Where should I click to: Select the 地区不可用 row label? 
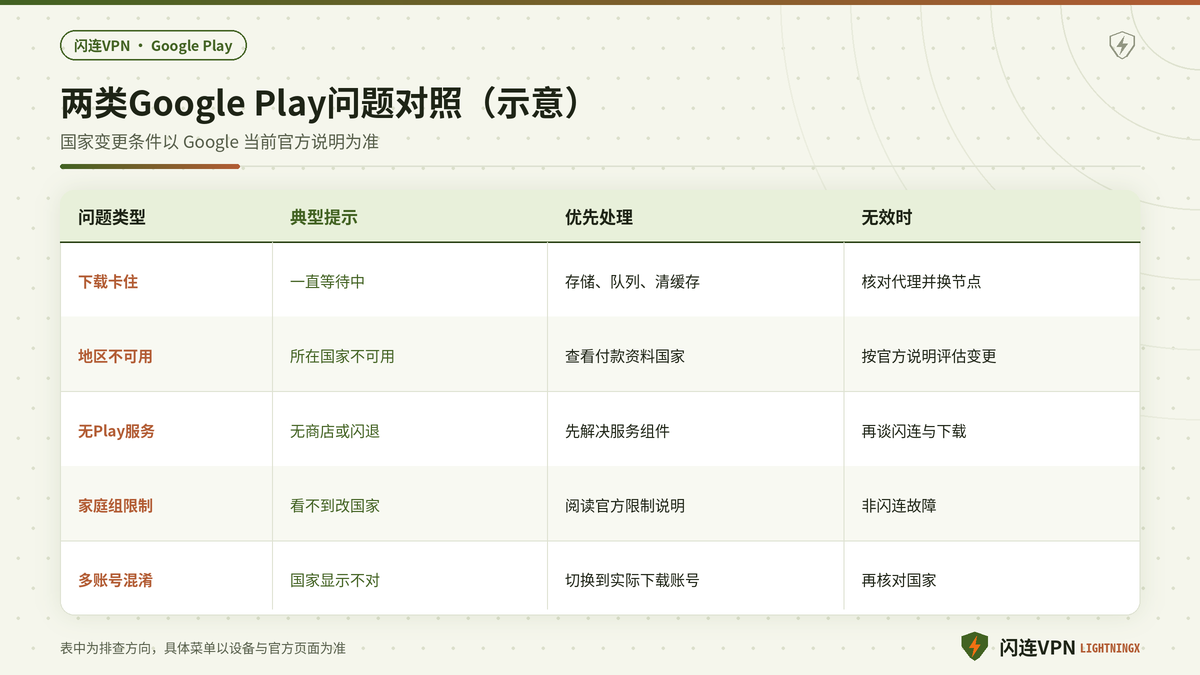tap(116, 356)
